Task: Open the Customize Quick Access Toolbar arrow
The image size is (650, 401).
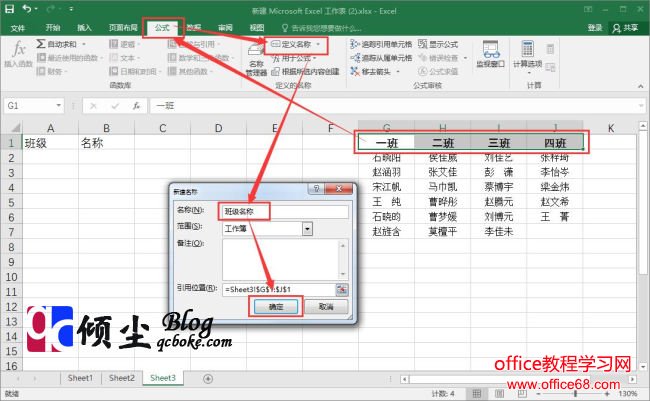Action: click(71, 9)
